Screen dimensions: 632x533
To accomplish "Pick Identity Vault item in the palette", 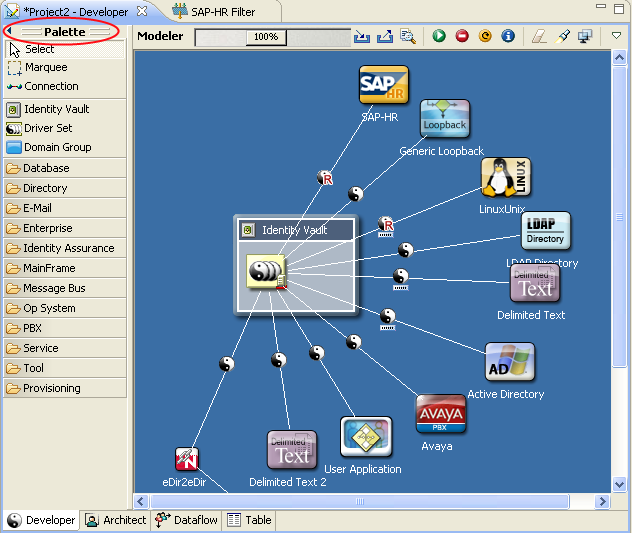I will pyautogui.click(x=65, y=109).
